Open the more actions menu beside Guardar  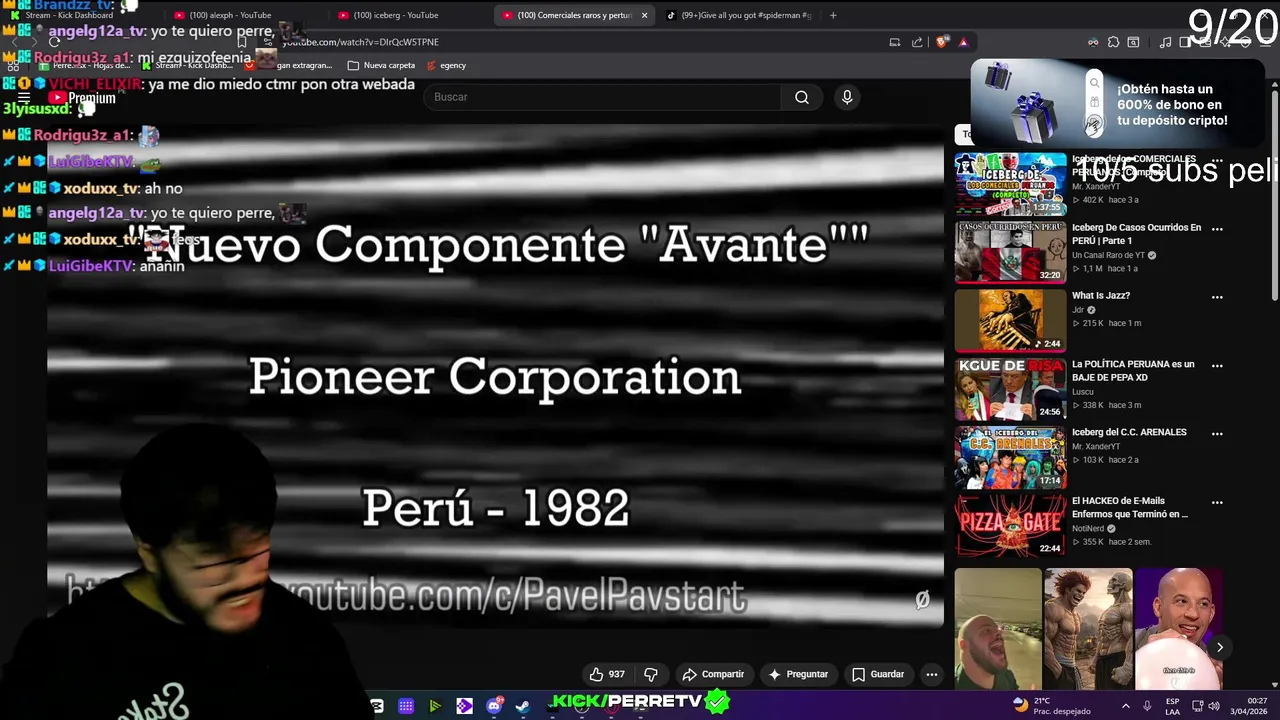[x=932, y=674]
